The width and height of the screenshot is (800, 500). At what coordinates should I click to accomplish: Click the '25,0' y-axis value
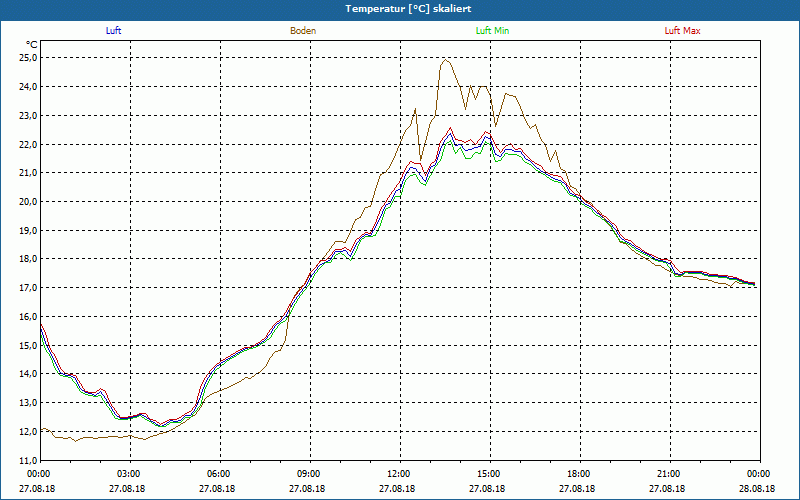[28, 58]
